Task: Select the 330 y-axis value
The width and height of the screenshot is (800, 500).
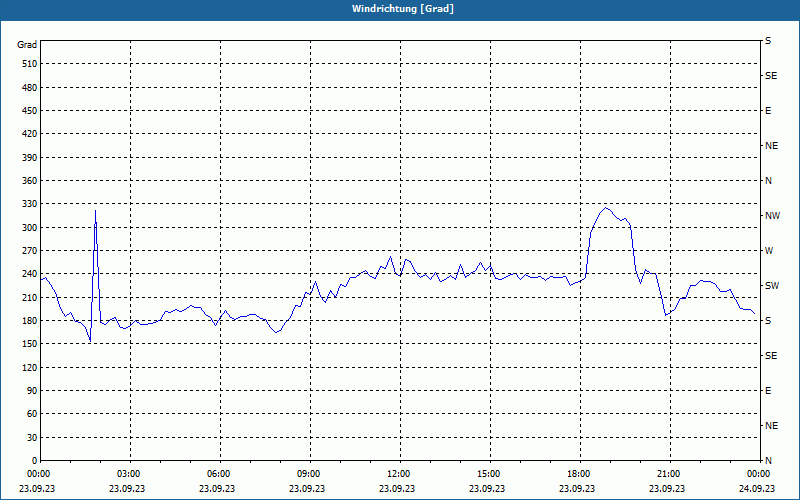Action: click(x=30, y=204)
